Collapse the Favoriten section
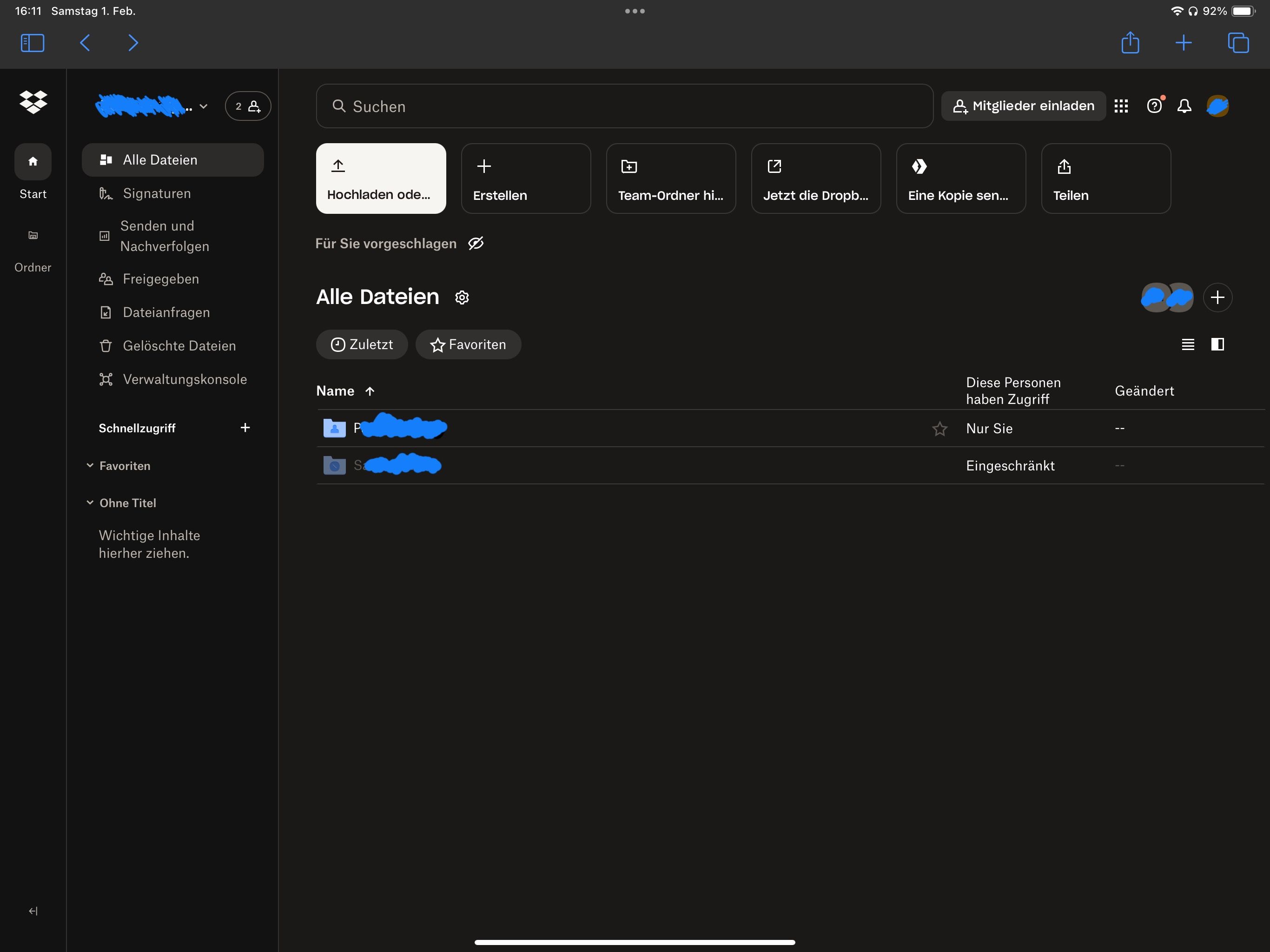 tap(90, 466)
